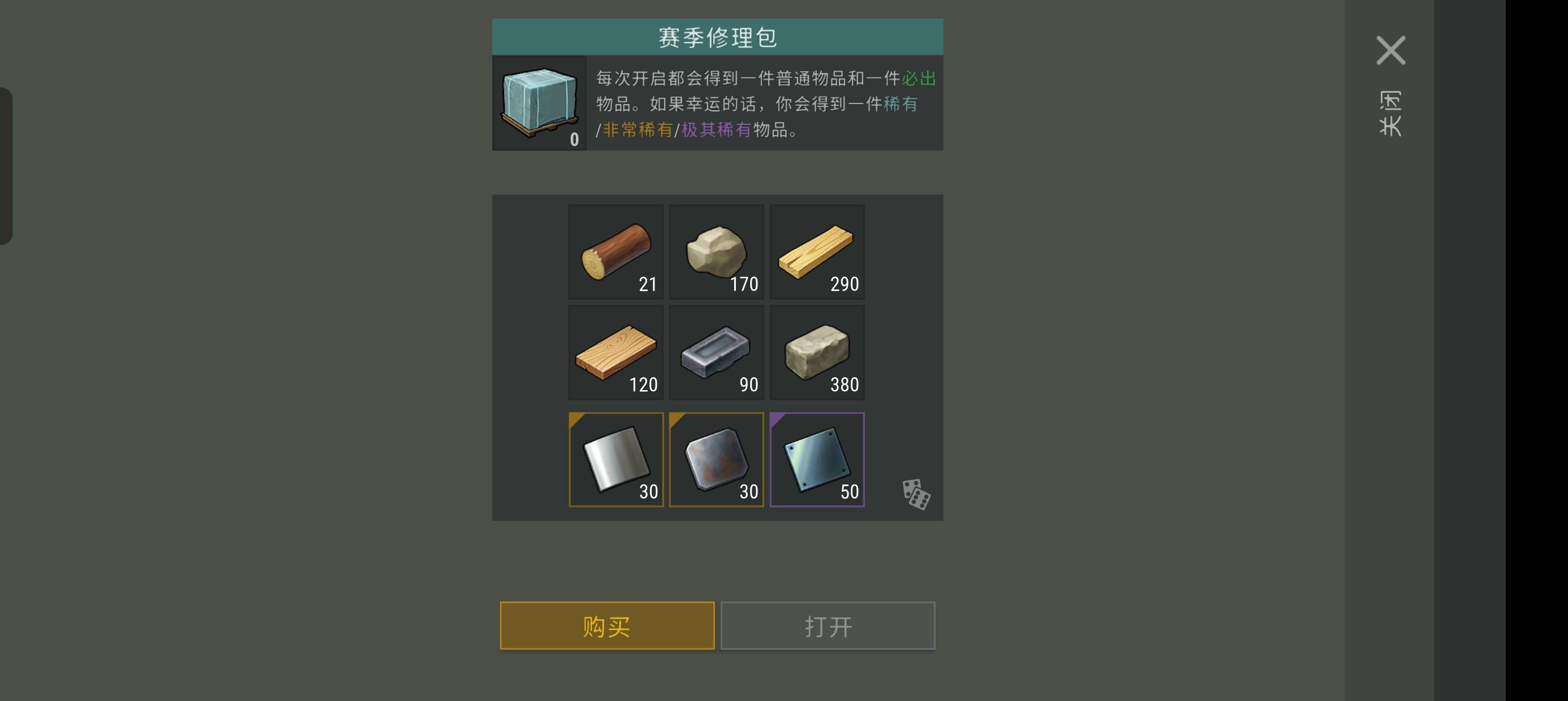This screenshot has width=1568, height=701.
Task: Select the purple-framed riveted plate showing 50
Action: pyautogui.click(x=817, y=460)
